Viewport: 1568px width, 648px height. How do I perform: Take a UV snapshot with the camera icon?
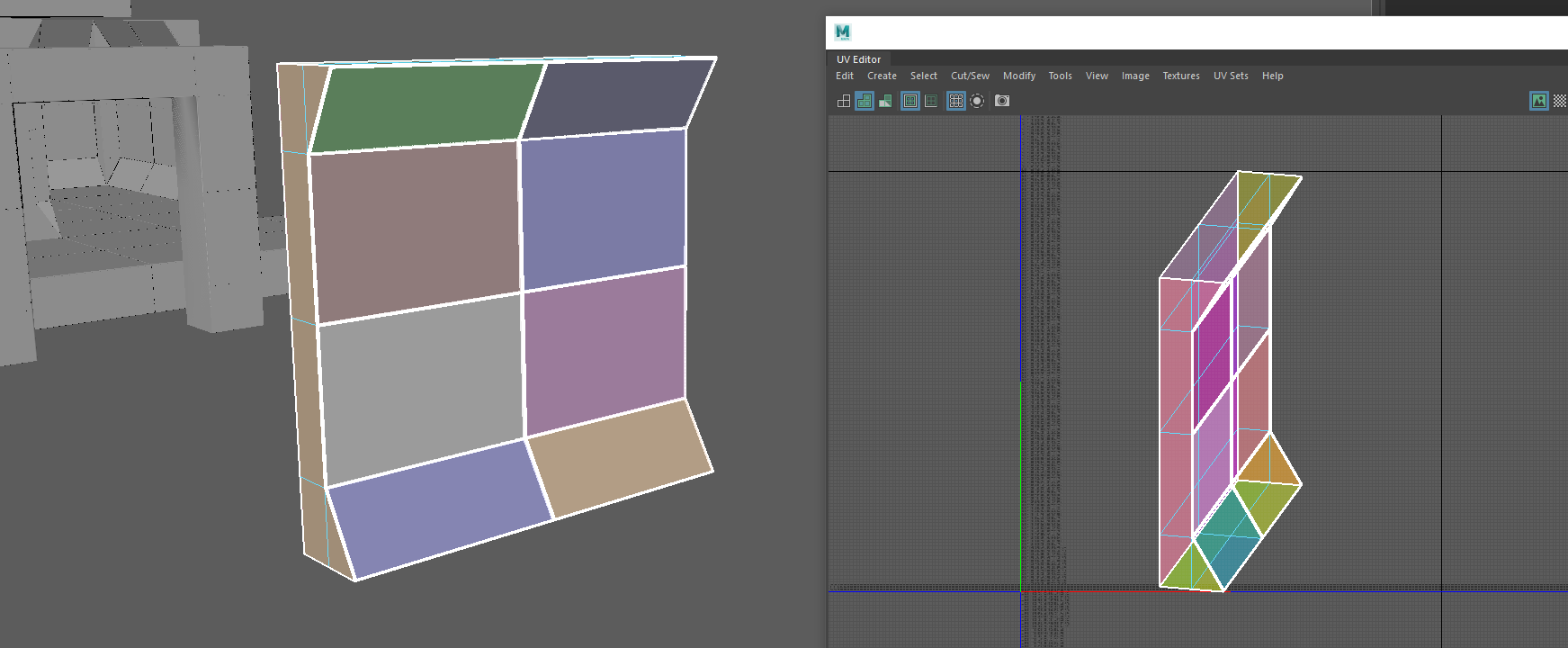pos(1002,101)
